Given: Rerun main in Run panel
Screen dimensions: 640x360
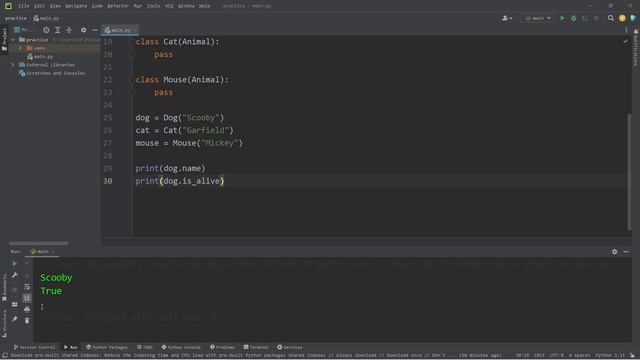Looking at the screenshot, I should (14, 264).
